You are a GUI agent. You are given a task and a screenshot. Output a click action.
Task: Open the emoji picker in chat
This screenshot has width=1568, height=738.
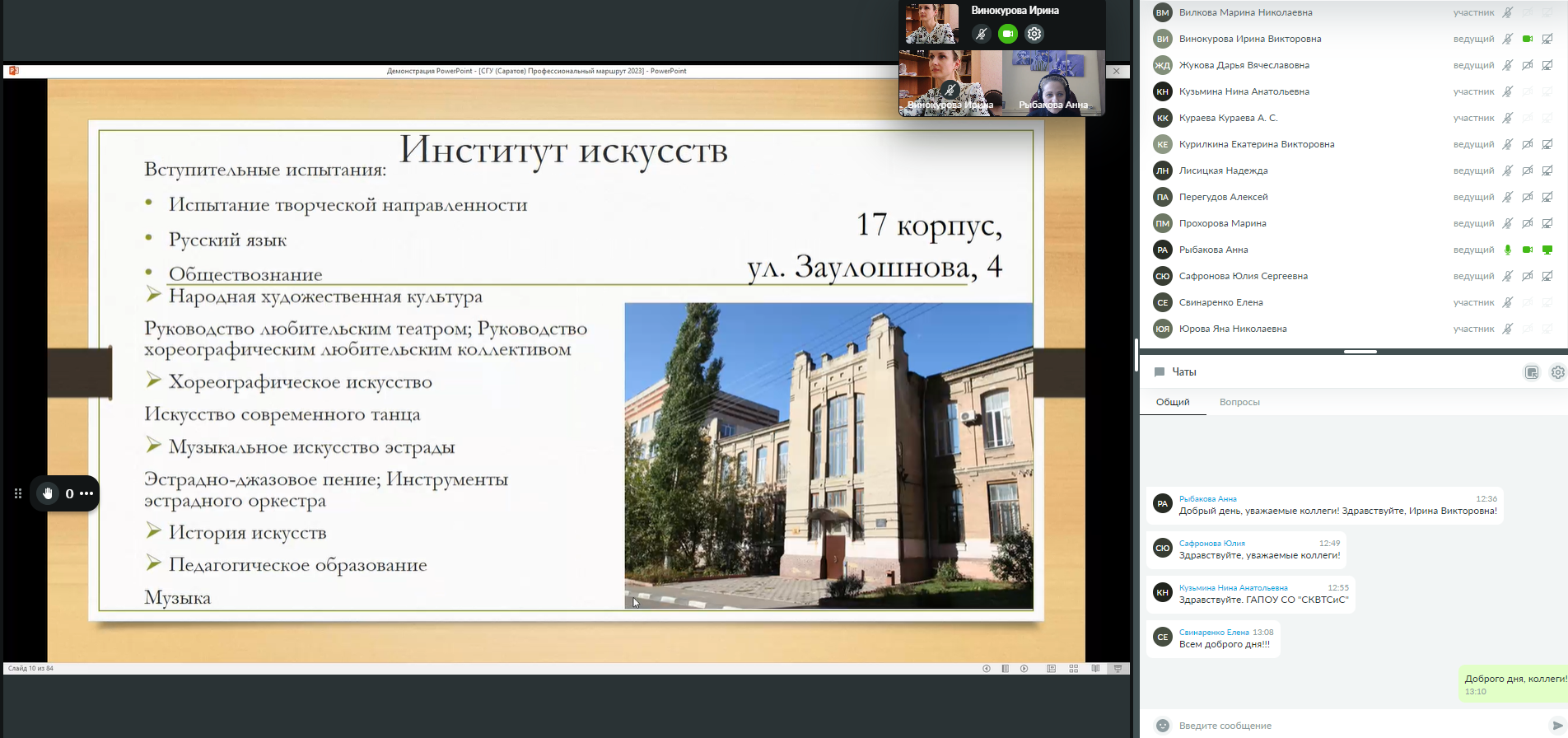tap(1162, 726)
